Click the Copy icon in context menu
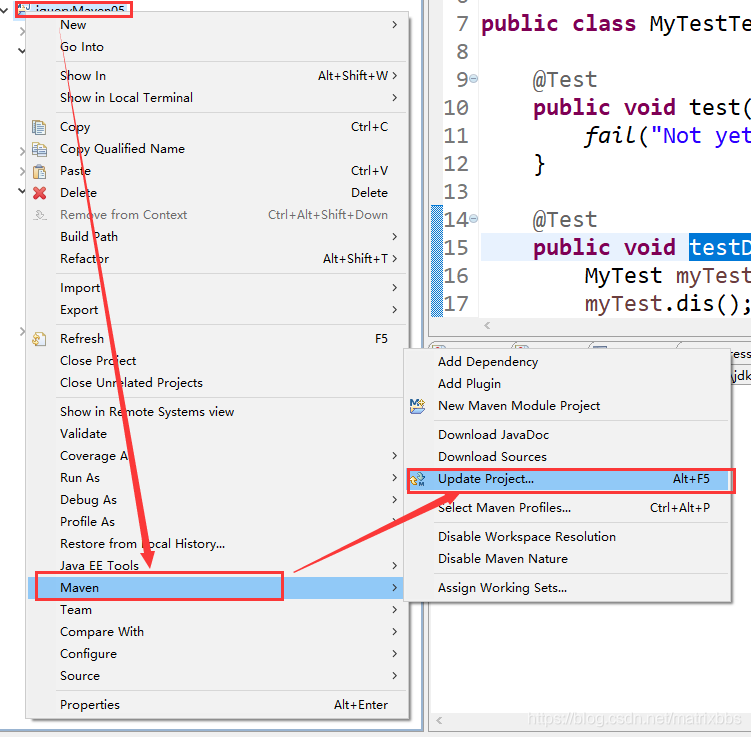 (39, 127)
